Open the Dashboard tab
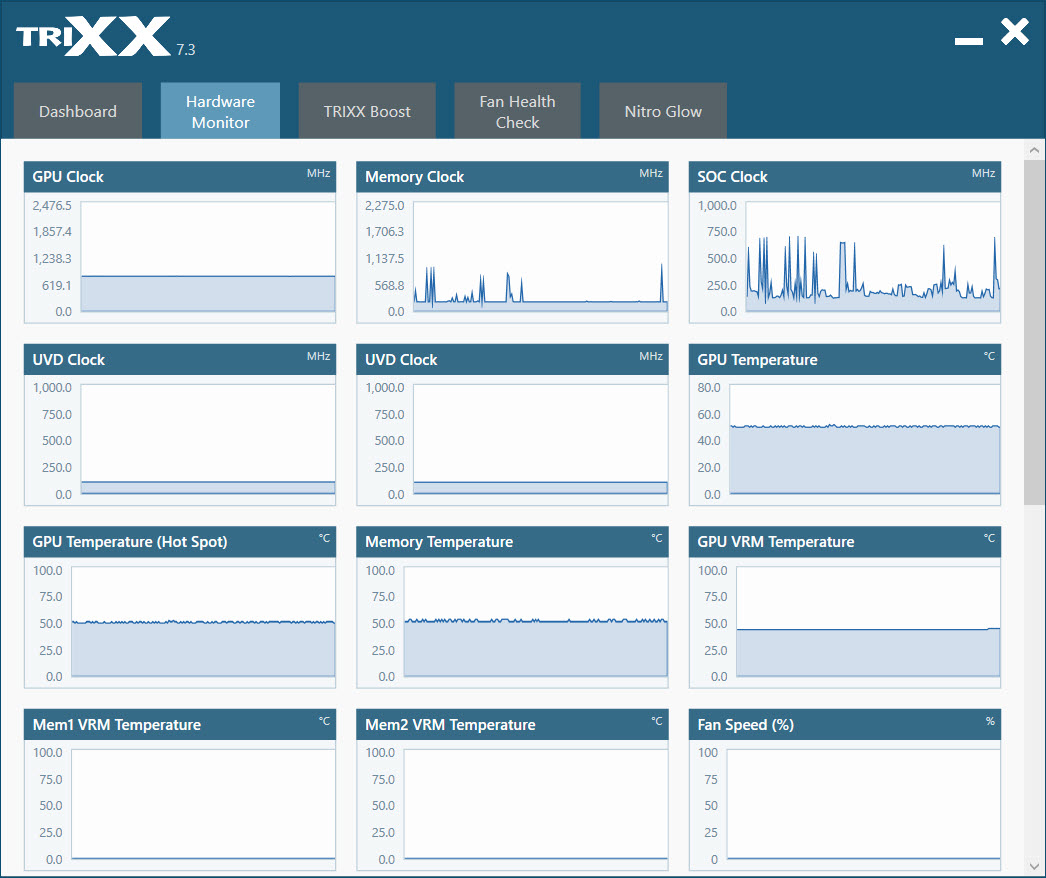This screenshot has width=1046, height=878. 78,111
